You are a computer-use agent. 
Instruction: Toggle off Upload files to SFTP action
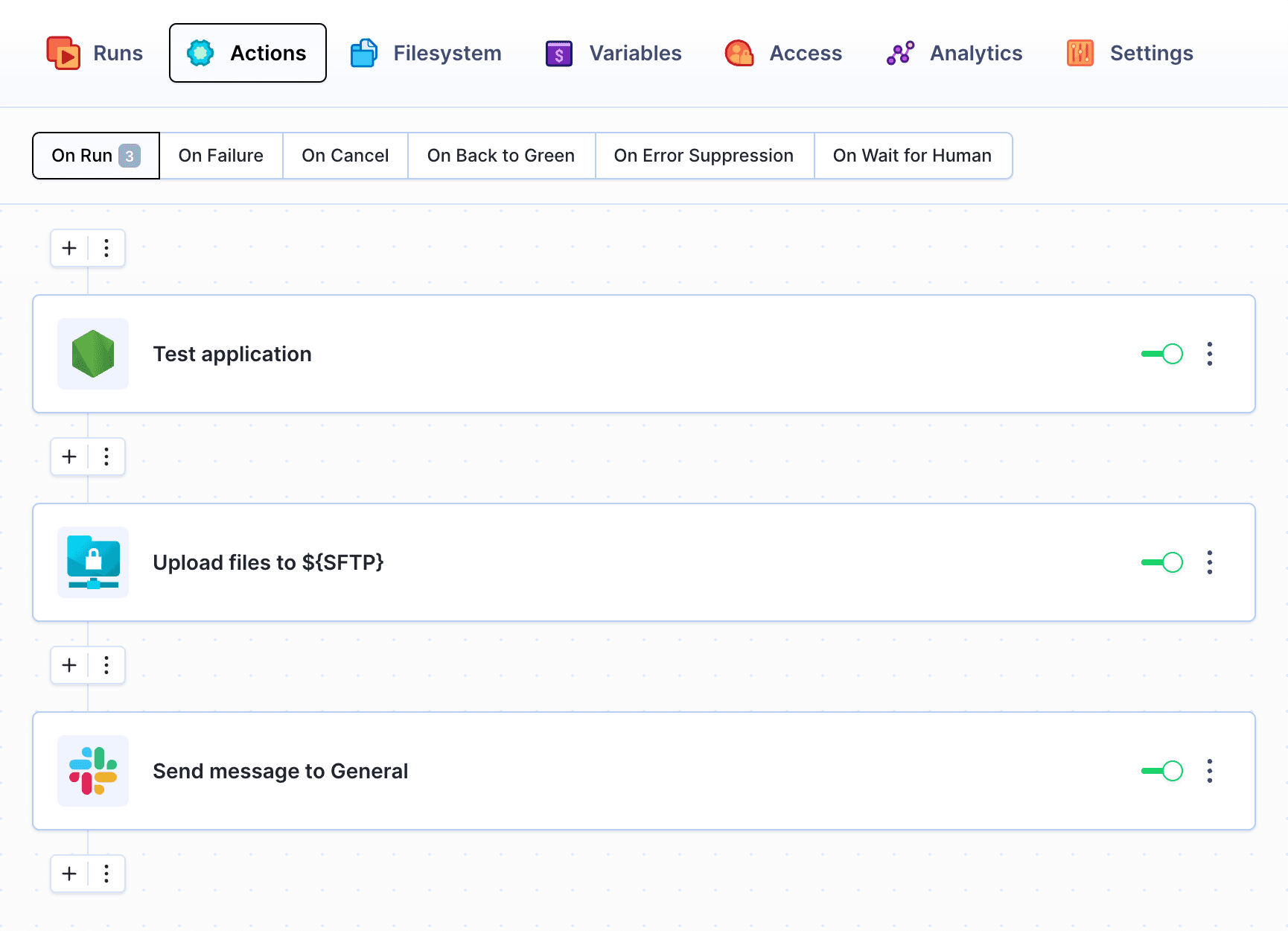coord(1162,562)
